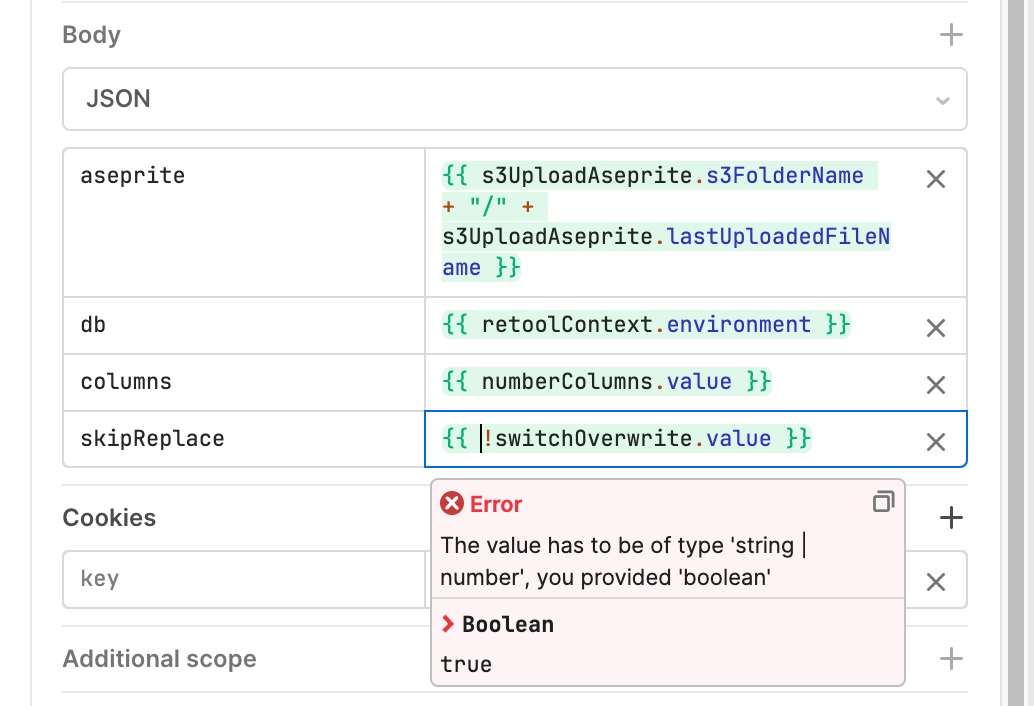Image resolution: width=1034 pixels, height=706 pixels.
Task: Remove the aseprite body row
Action: (x=935, y=179)
